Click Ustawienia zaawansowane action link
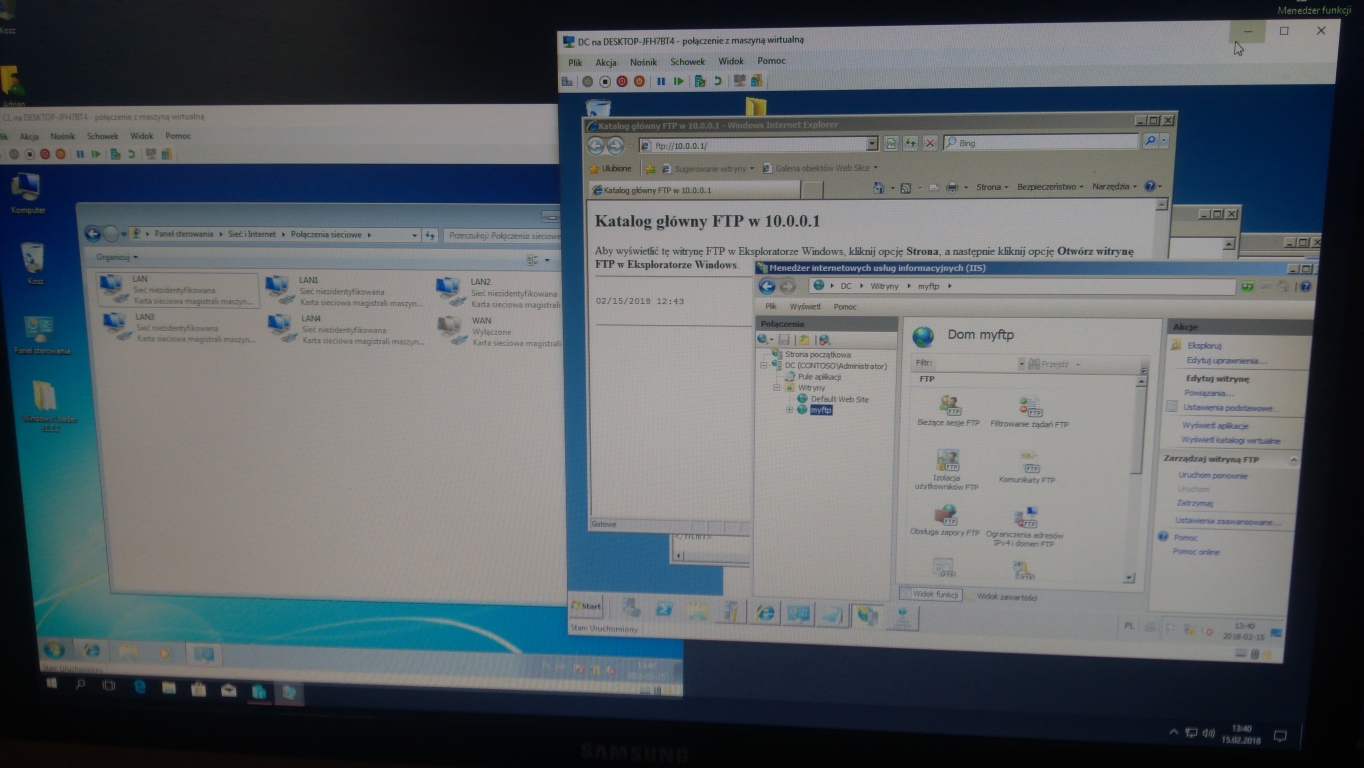The width and height of the screenshot is (1364, 768). [x=1227, y=521]
